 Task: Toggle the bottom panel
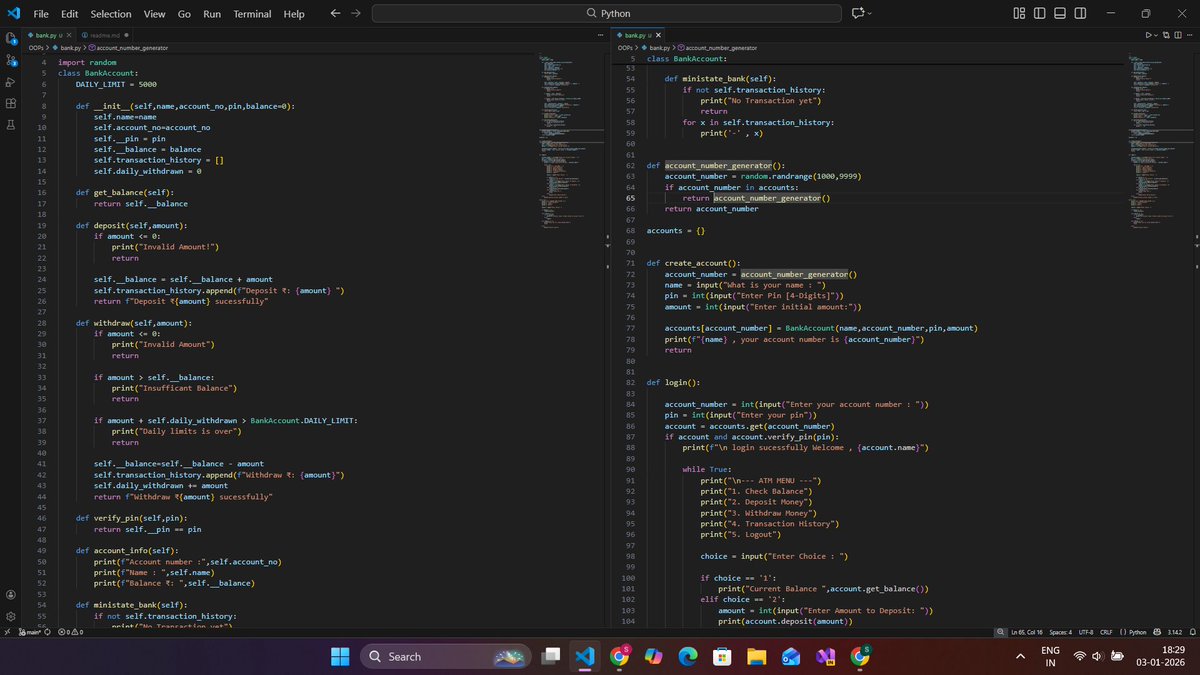point(1059,14)
